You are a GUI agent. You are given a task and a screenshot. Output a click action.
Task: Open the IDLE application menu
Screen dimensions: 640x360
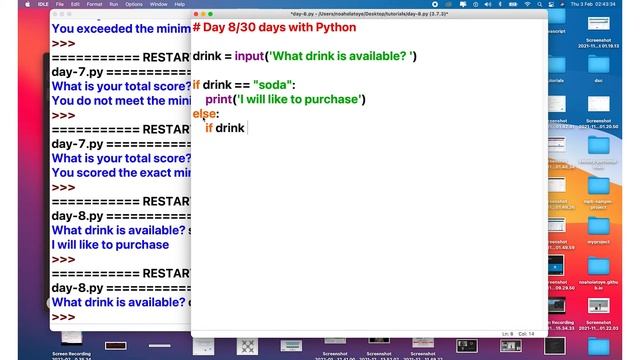(x=43, y=4)
